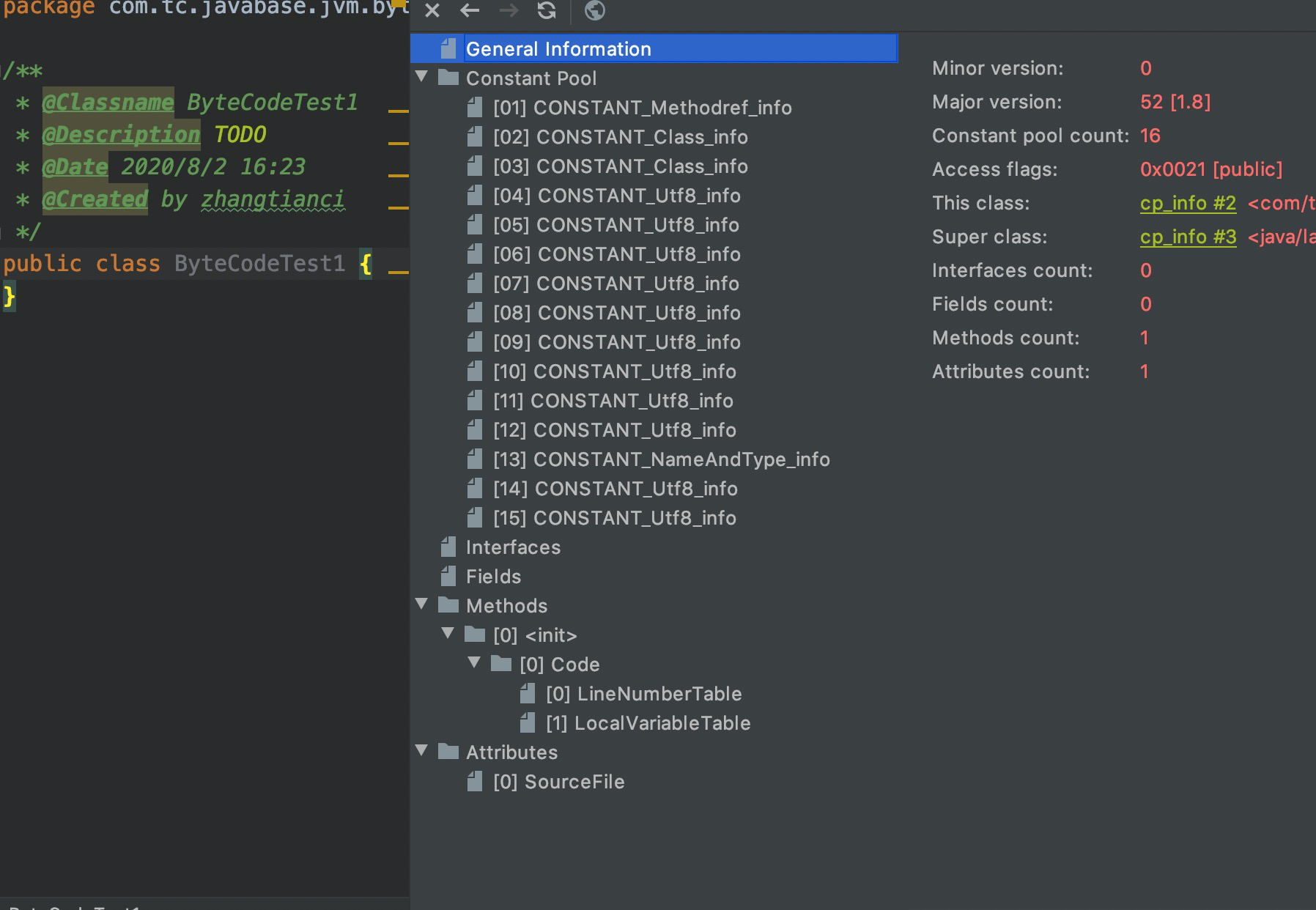
Task: Click the globe browser icon
Action: pos(594,11)
